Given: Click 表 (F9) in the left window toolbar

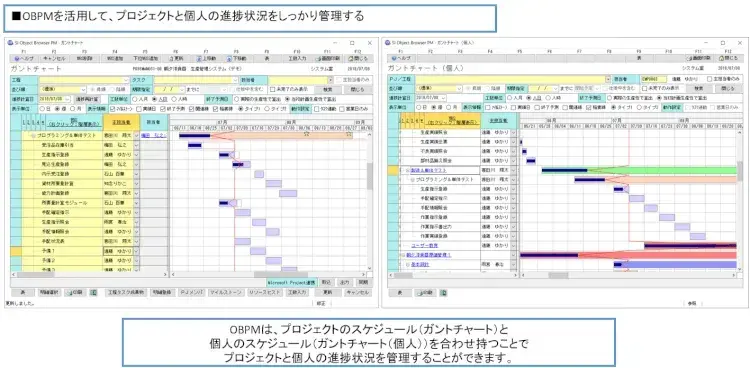Looking at the screenshot, I should point(267,58).
